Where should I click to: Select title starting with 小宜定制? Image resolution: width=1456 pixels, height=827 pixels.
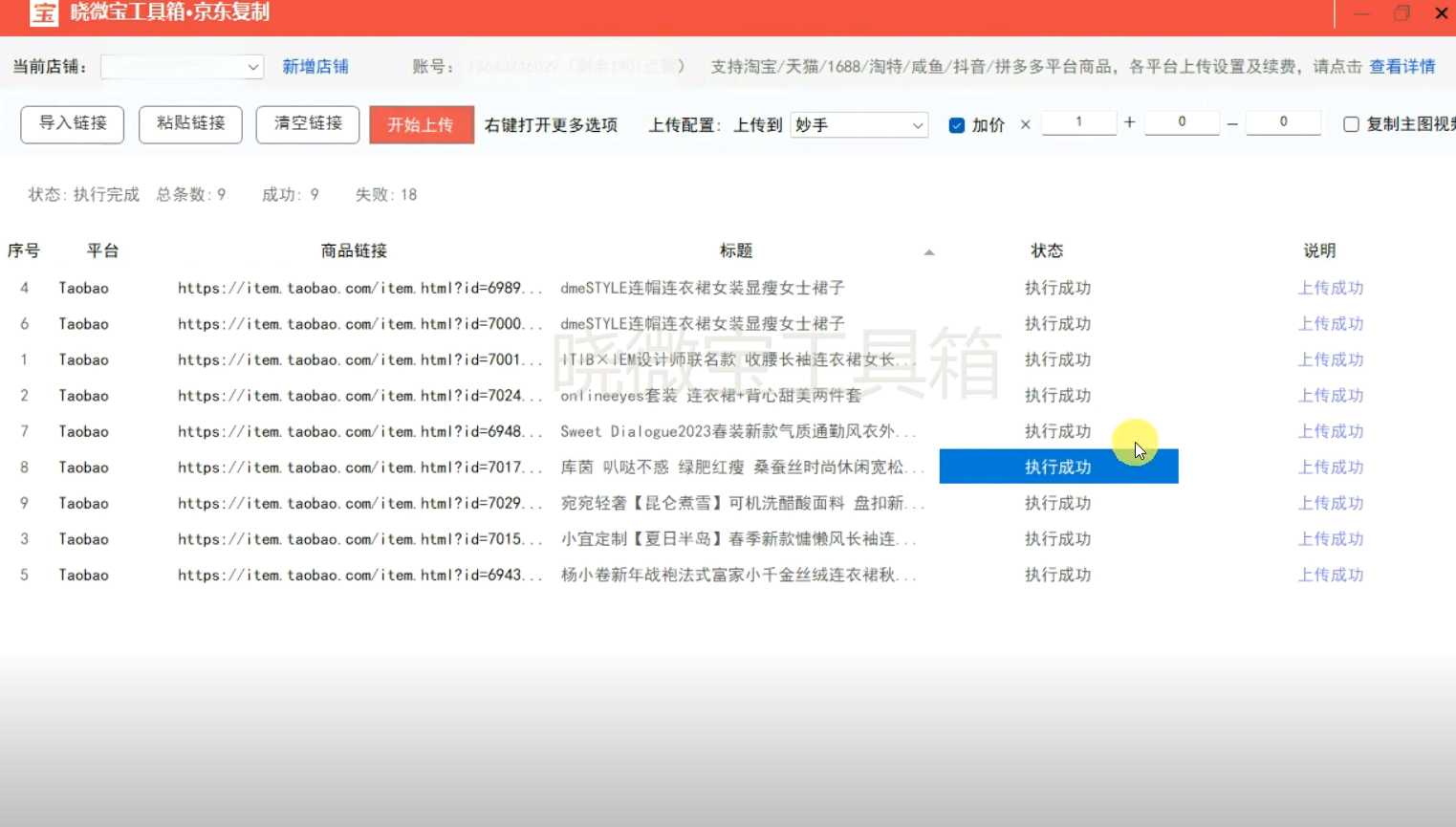pos(738,539)
